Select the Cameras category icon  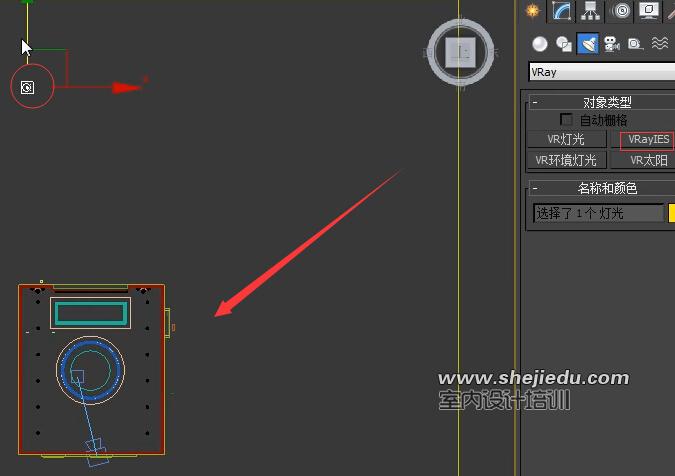pos(612,43)
